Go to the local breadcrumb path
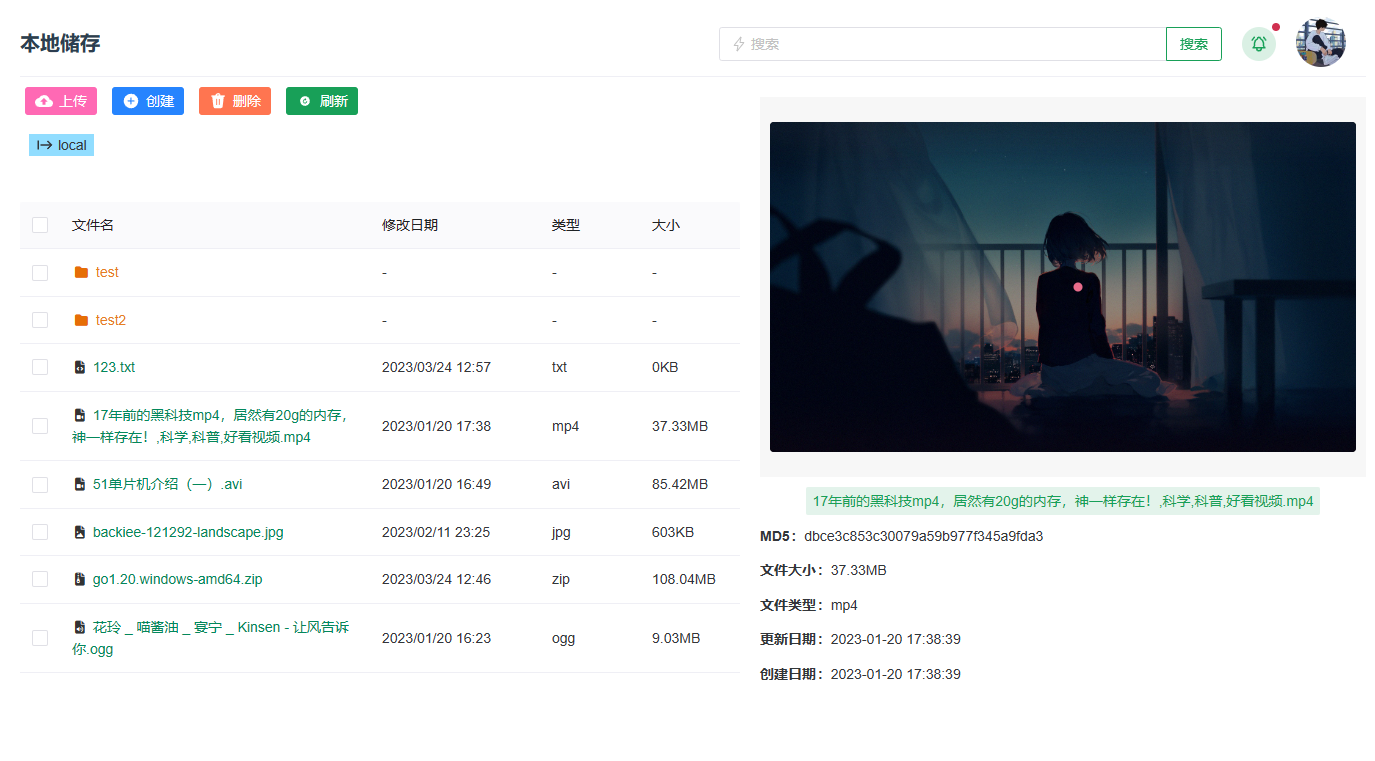1375x761 pixels. tap(61, 145)
